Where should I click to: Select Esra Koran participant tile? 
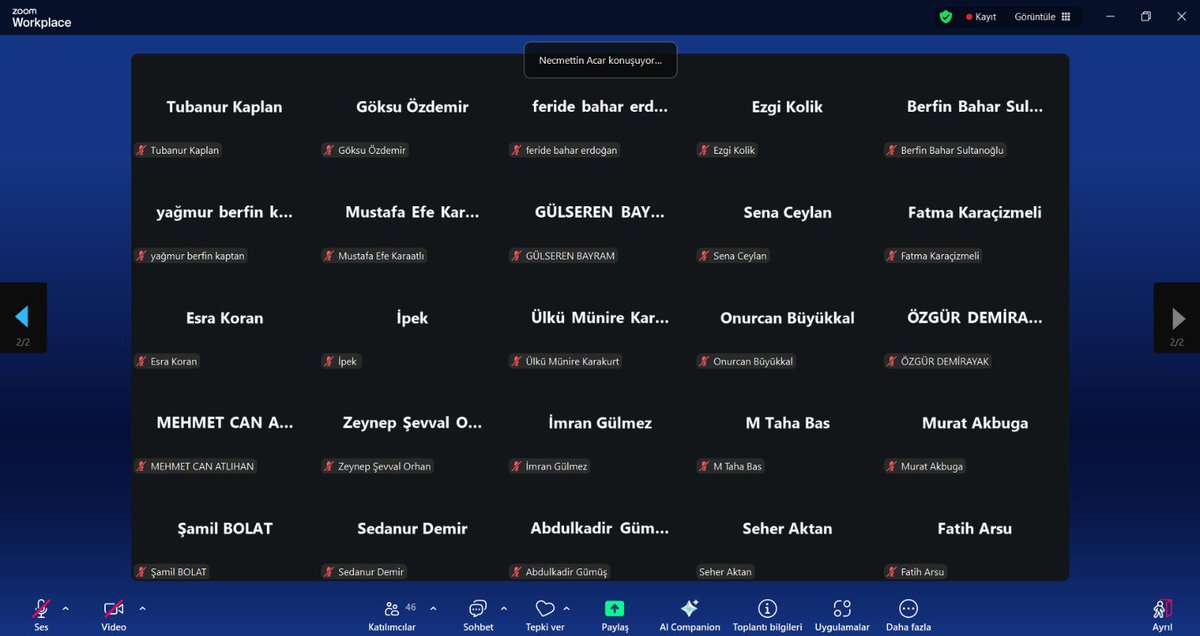[x=224, y=318]
